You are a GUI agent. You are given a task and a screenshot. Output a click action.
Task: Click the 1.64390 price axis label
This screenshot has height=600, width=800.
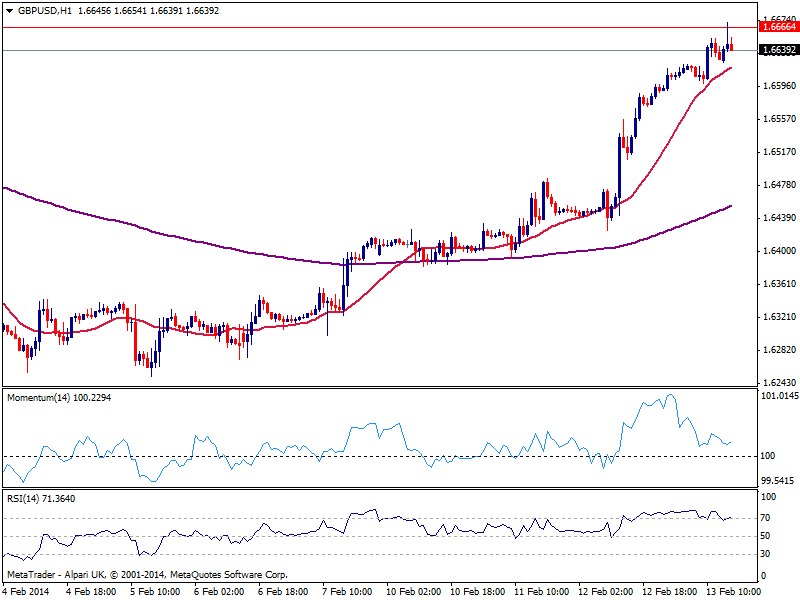point(779,218)
